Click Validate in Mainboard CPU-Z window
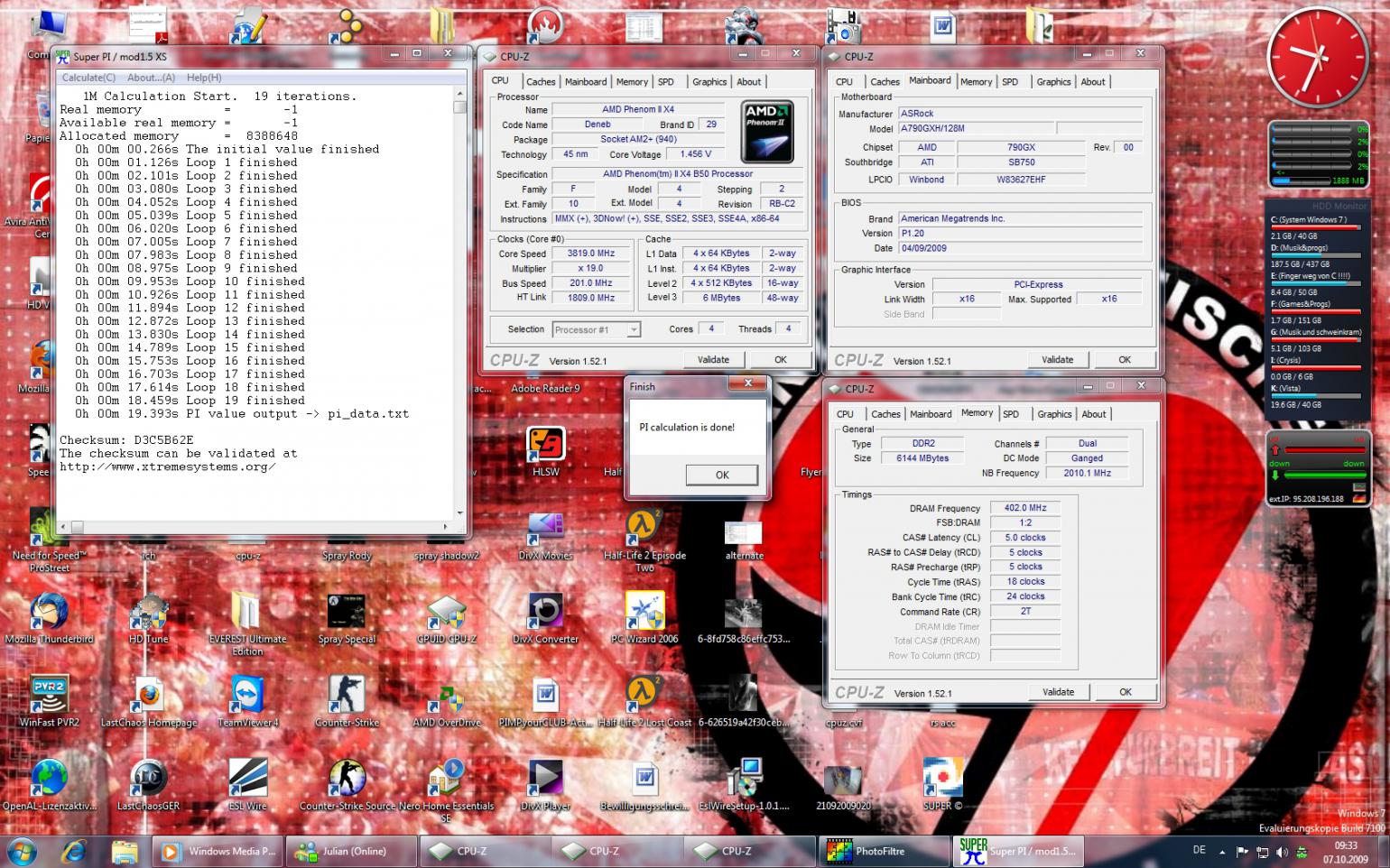The width and height of the screenshot is (1390, 868). (x=1058, y=359)
